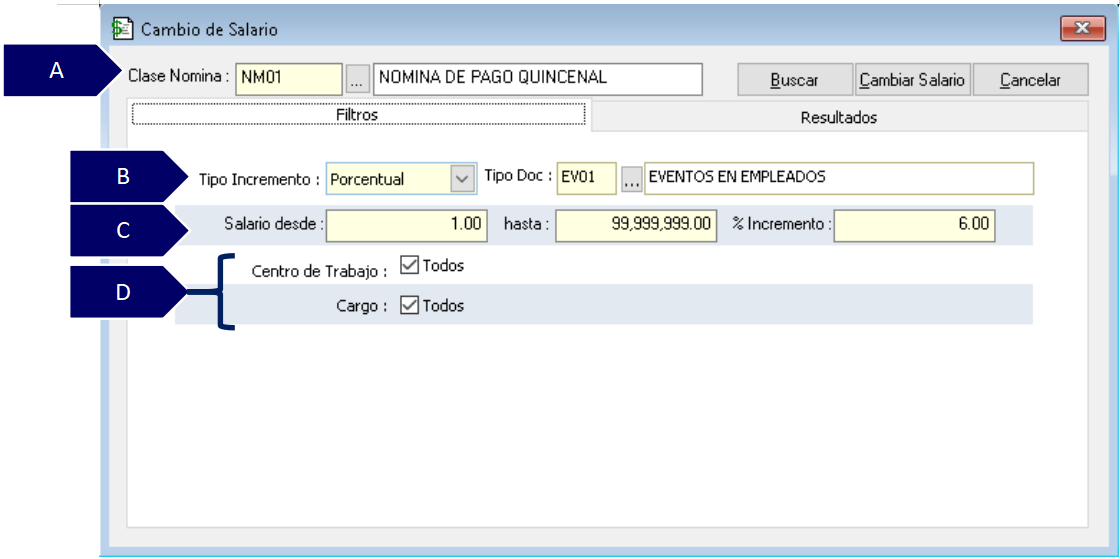Viewport: 1120px width, 559px height.
Task: Click the Cargo label
Action: [361, 307]
